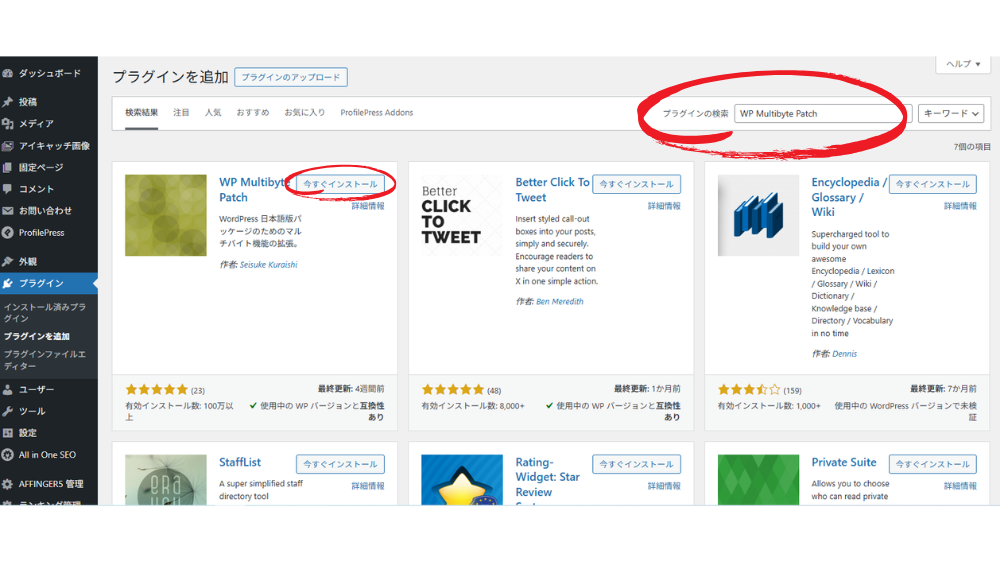
Task: Open 詳細情報 for Encyclopedia Glossary Wiki
Action: (960, 206)
